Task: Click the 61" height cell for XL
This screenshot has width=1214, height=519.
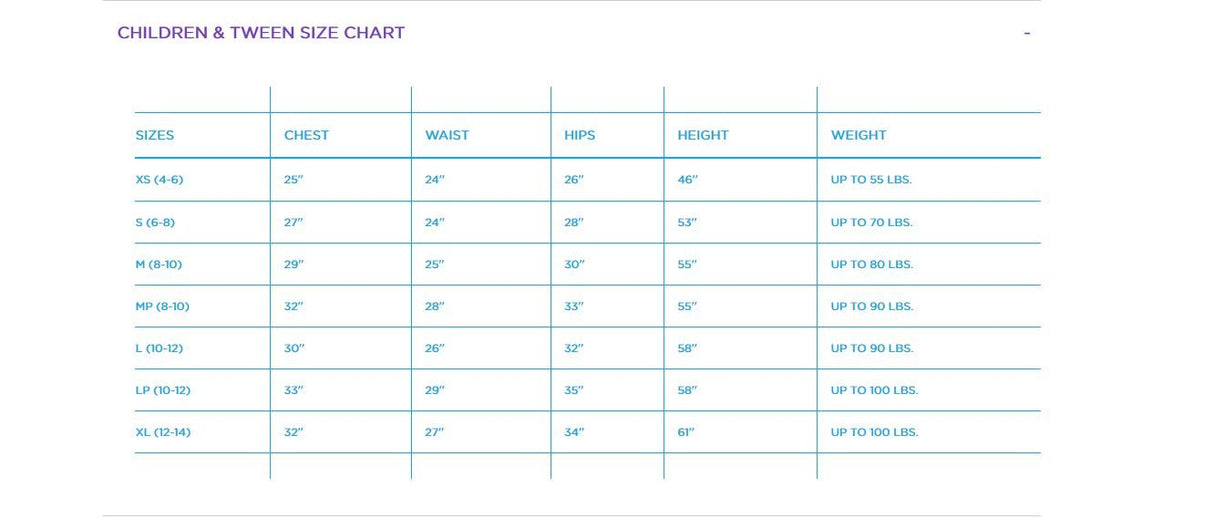Action: 686,432
